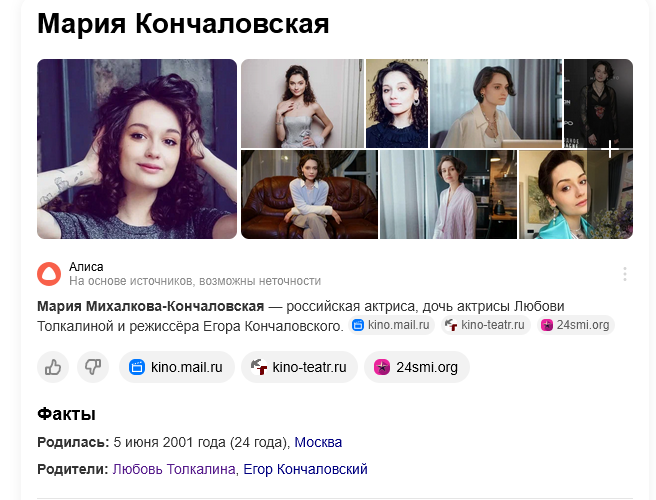Click the Алиса assistant logo icon

[x=49, y=274]
